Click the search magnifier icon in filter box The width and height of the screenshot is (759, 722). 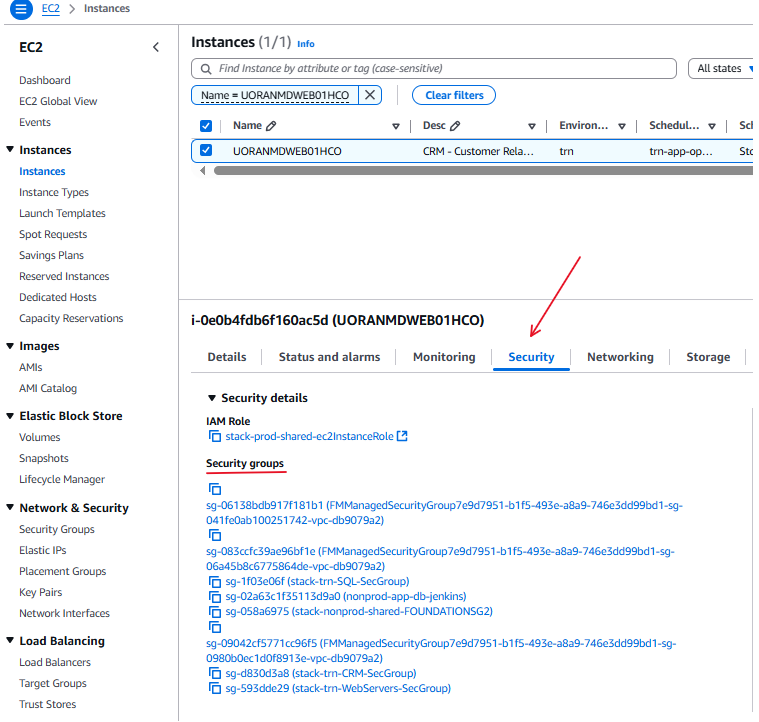(x=206, y=69)
